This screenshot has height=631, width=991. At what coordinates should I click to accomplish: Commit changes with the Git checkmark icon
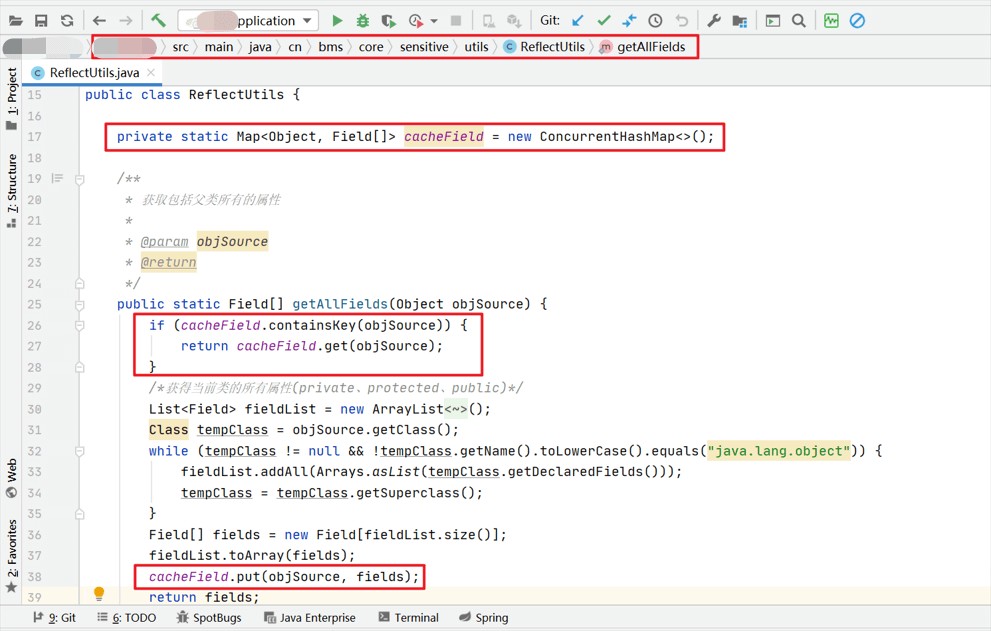pyautogui.click(x=604, y=20)
